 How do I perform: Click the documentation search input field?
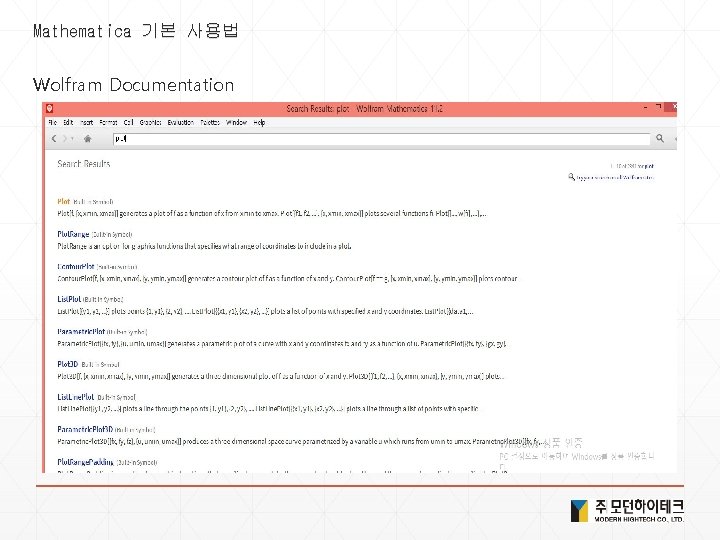coord(382,139)
